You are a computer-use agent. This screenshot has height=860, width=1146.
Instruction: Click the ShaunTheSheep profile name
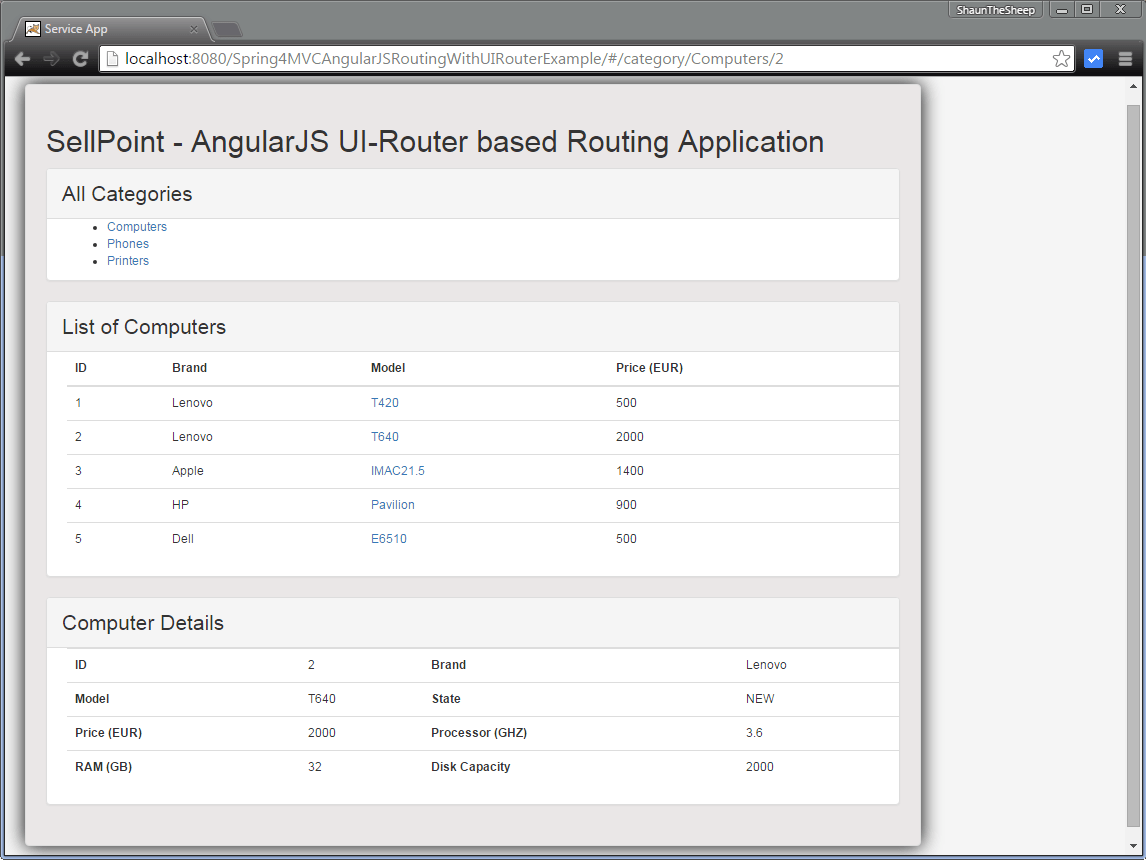pos(995,10)
